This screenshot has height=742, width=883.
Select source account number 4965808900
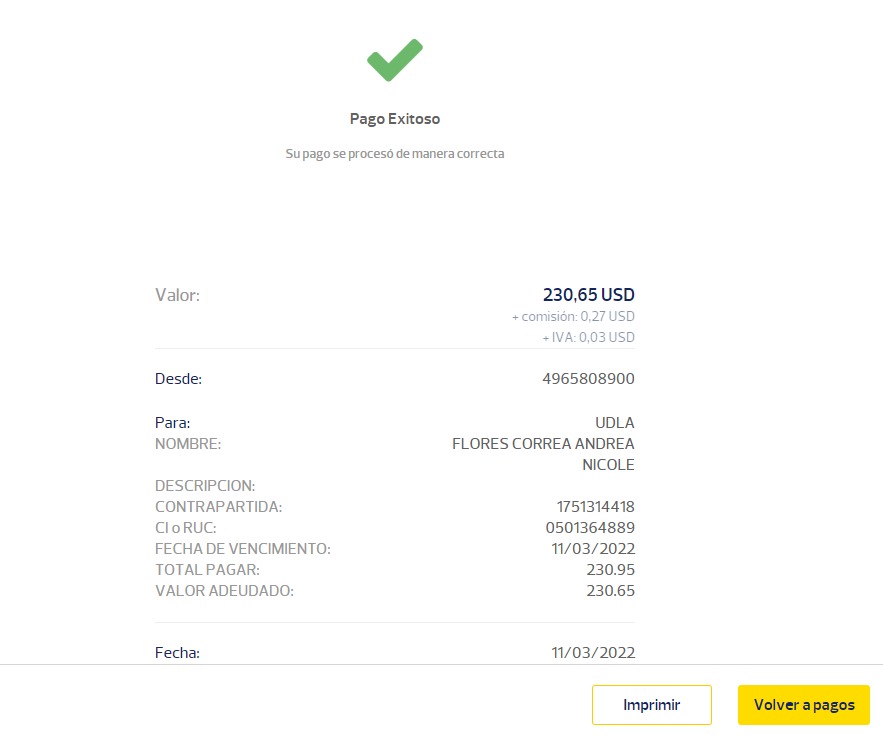pyautogui.click(x=588, y=379)
